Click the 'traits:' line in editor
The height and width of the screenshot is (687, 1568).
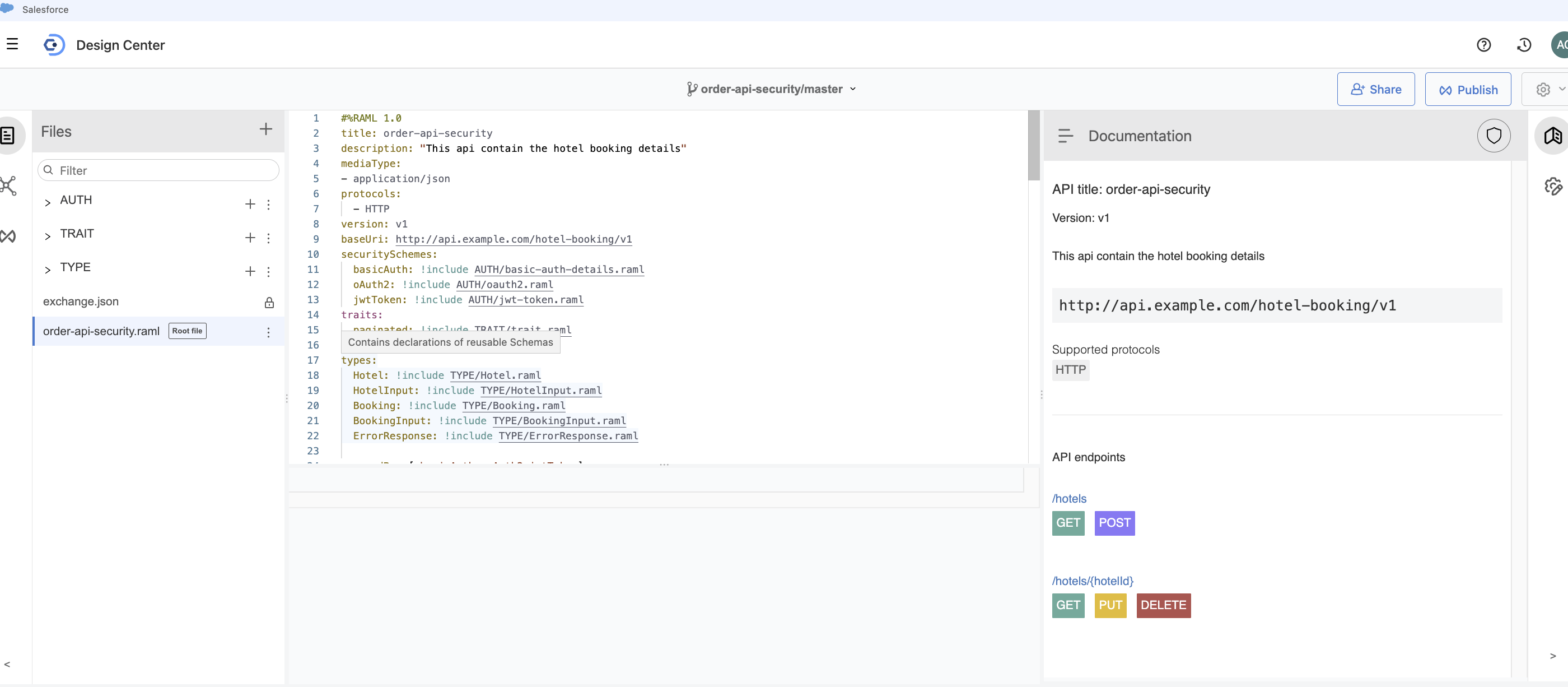(362, 315)
